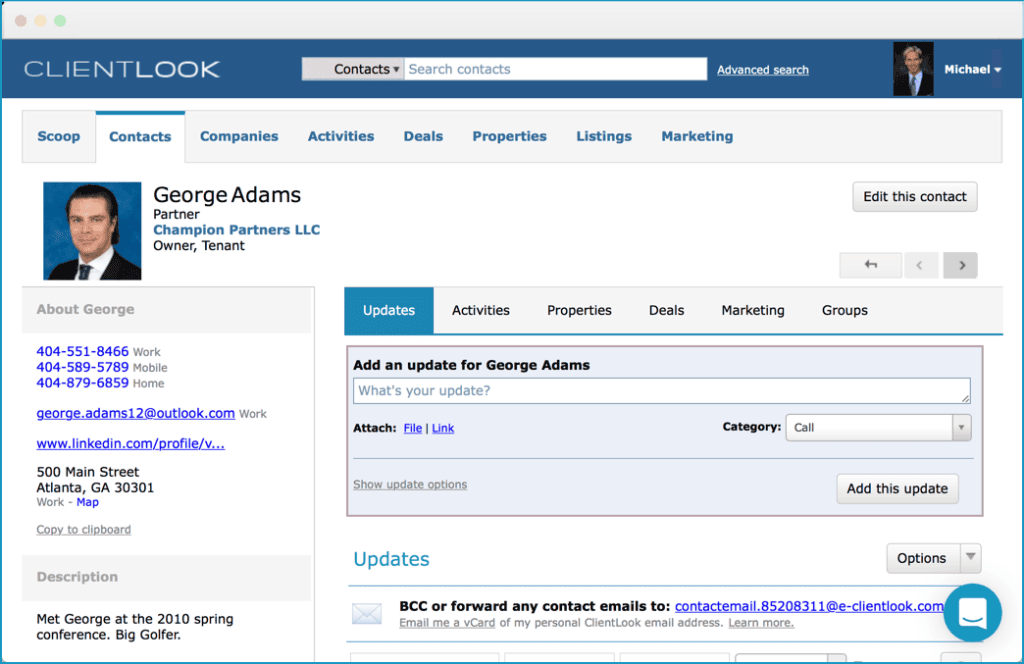
Task: Select the Updates sub-tab
Action: point(389,311)
